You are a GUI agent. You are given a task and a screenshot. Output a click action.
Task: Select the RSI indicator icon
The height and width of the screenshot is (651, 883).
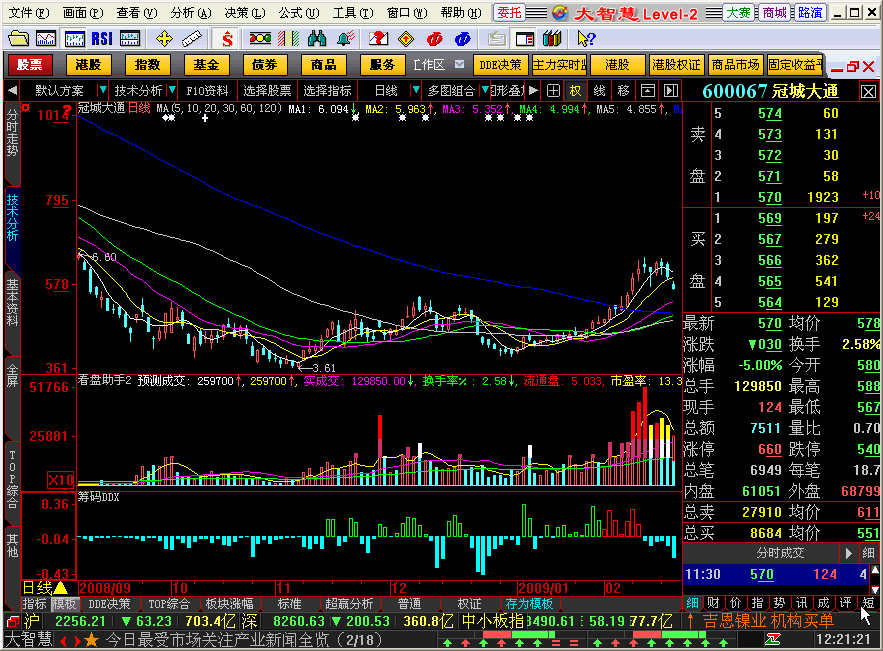point(102,38)
